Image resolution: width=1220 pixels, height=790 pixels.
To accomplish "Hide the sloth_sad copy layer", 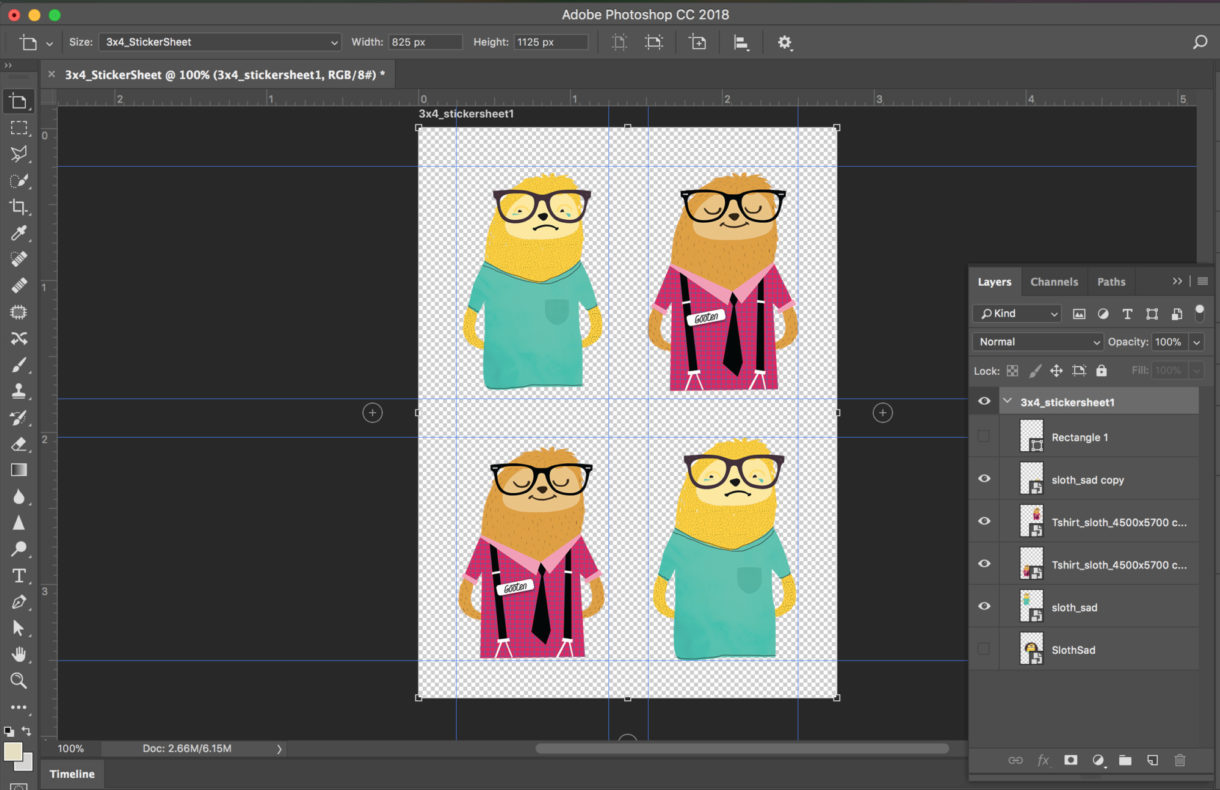I will (984, 479).
